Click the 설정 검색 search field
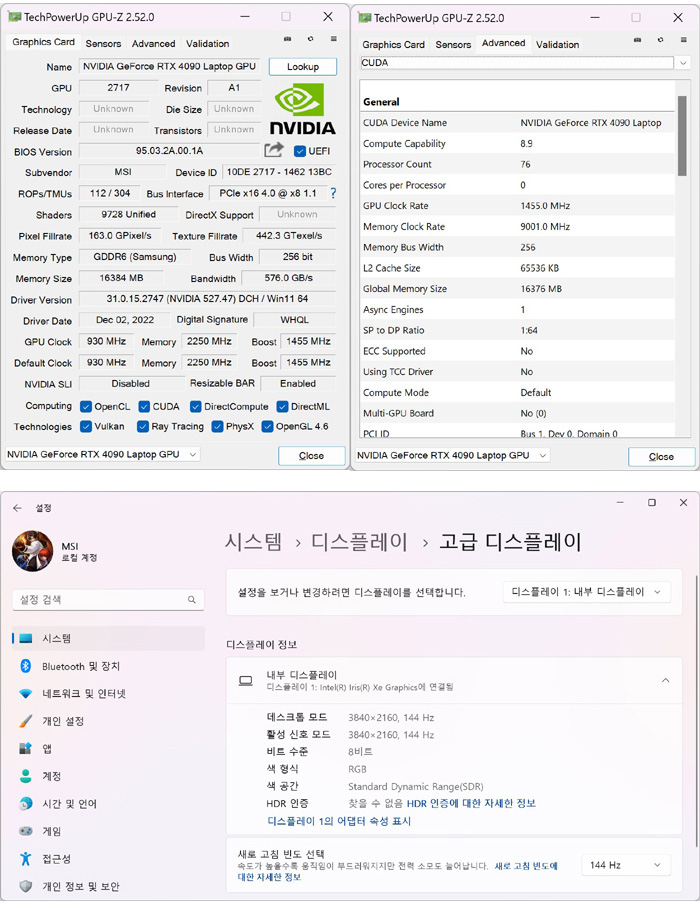The width and height of the screenshot is (700, 906). click(x=108, y=600)
